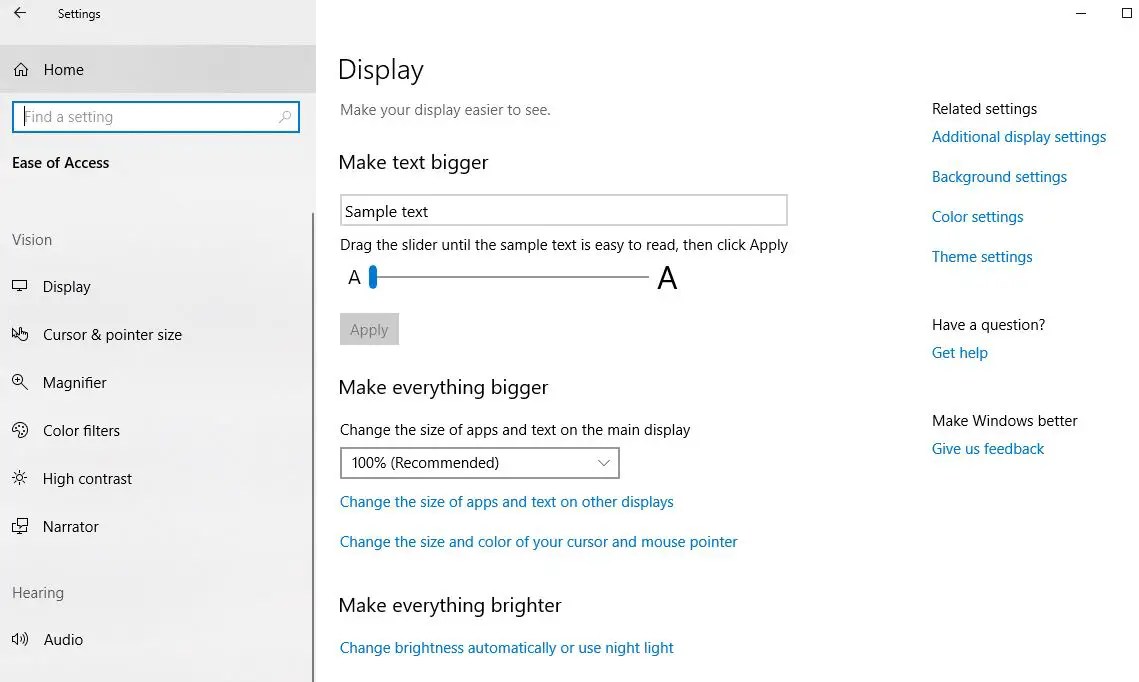The width and height of the screenshot is (1139, 682).
Task: Click the Ease of Access heading
Action: point(60,163)
